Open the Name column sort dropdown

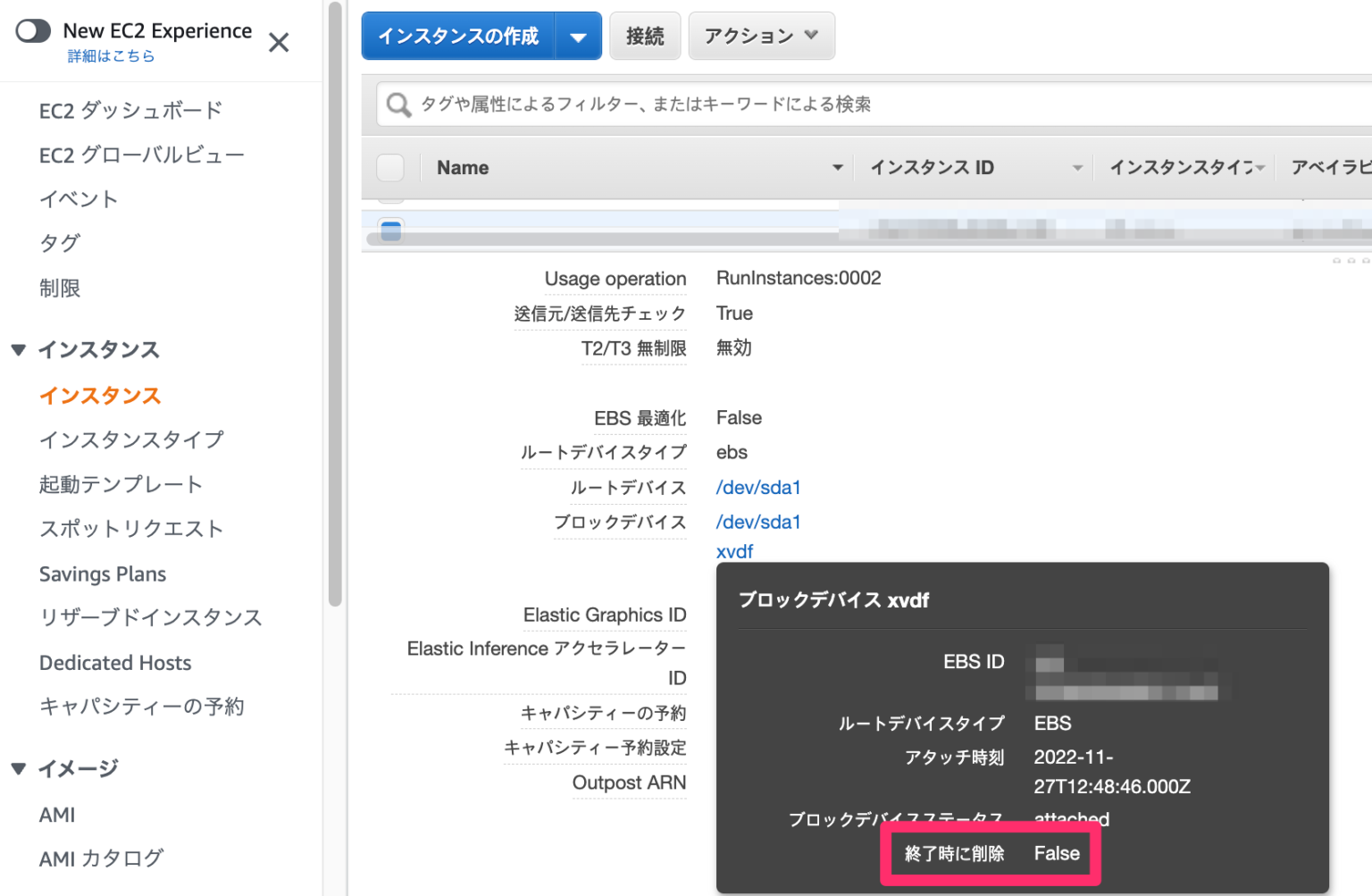point(837,167)
